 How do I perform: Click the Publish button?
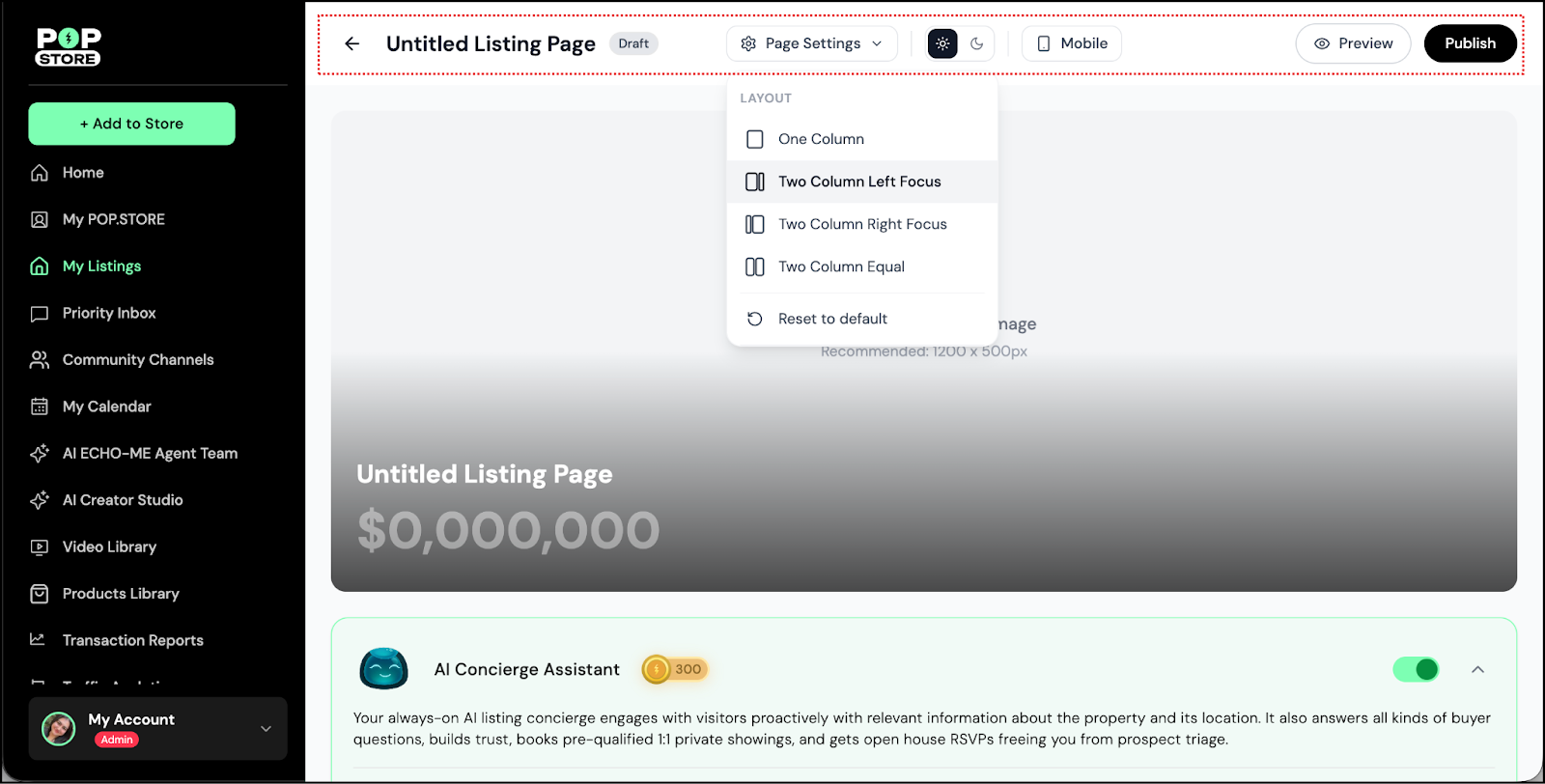click(1470, 43)
